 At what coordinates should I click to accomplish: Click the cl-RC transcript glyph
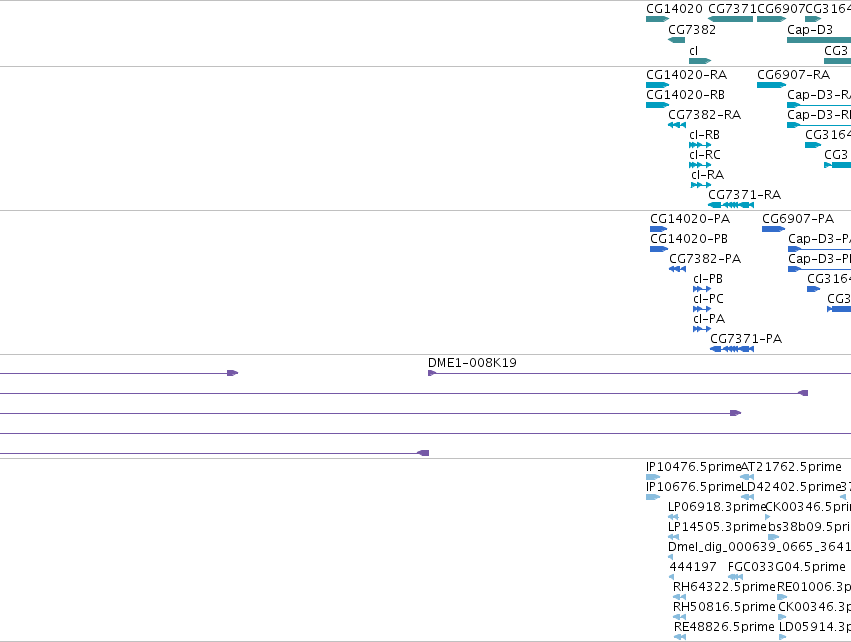[x=700, y=165]
